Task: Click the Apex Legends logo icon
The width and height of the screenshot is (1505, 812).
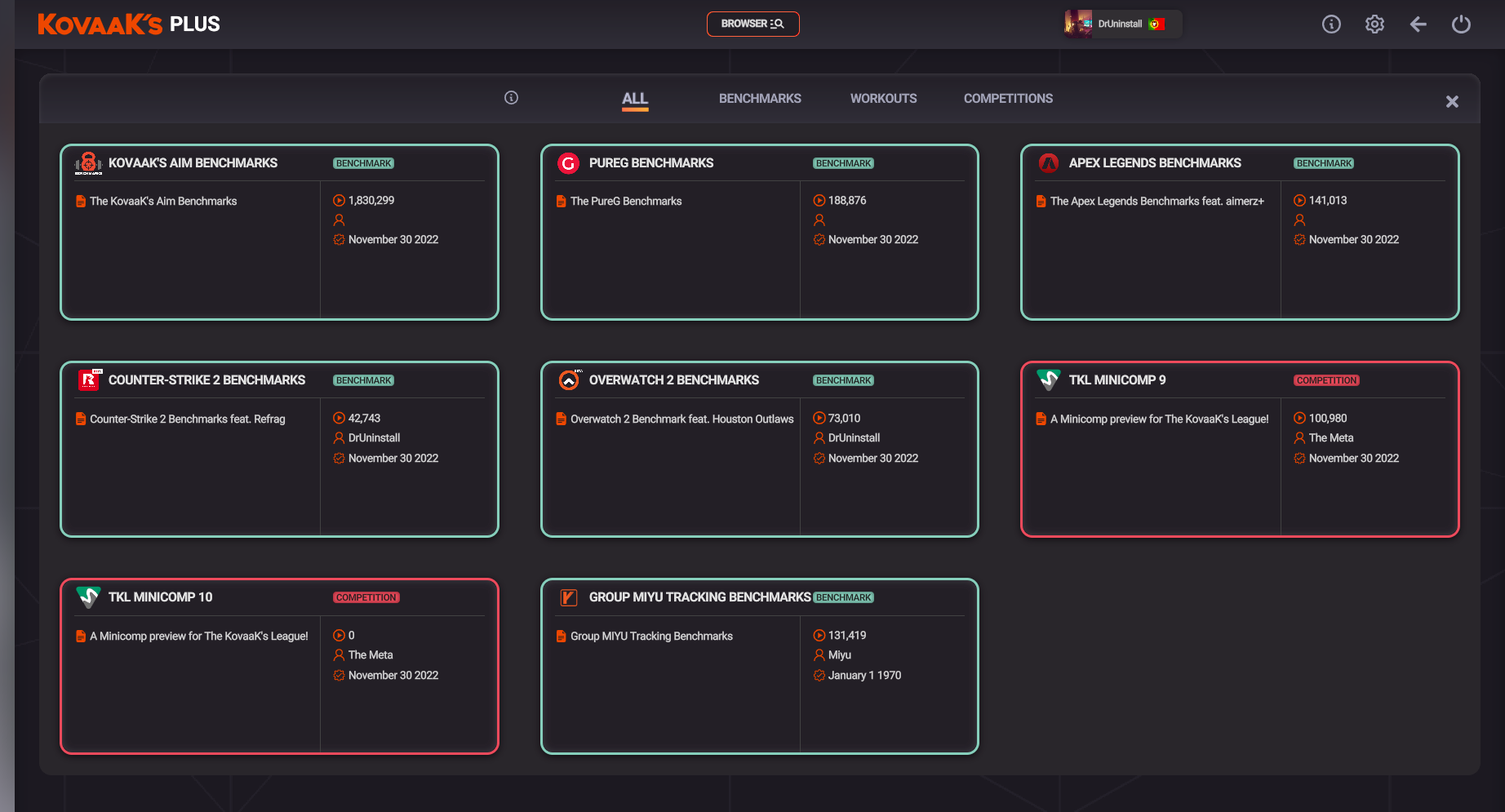Action: [x=1049, y=163]
